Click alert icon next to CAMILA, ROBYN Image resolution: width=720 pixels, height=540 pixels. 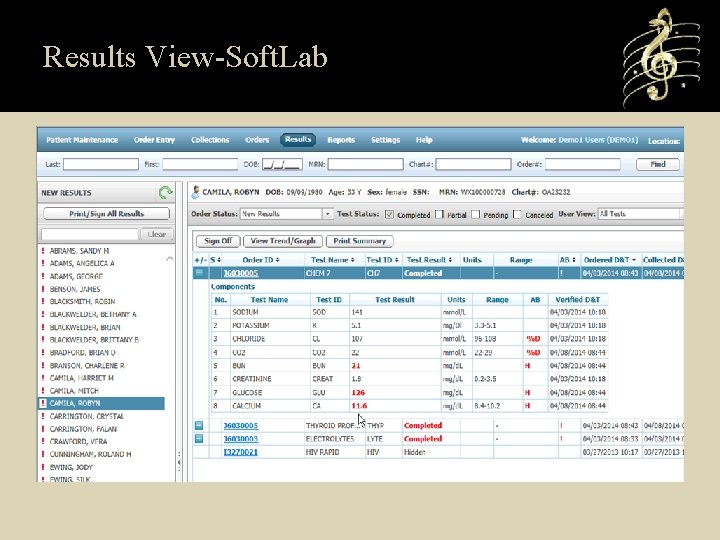pos(43,403)
